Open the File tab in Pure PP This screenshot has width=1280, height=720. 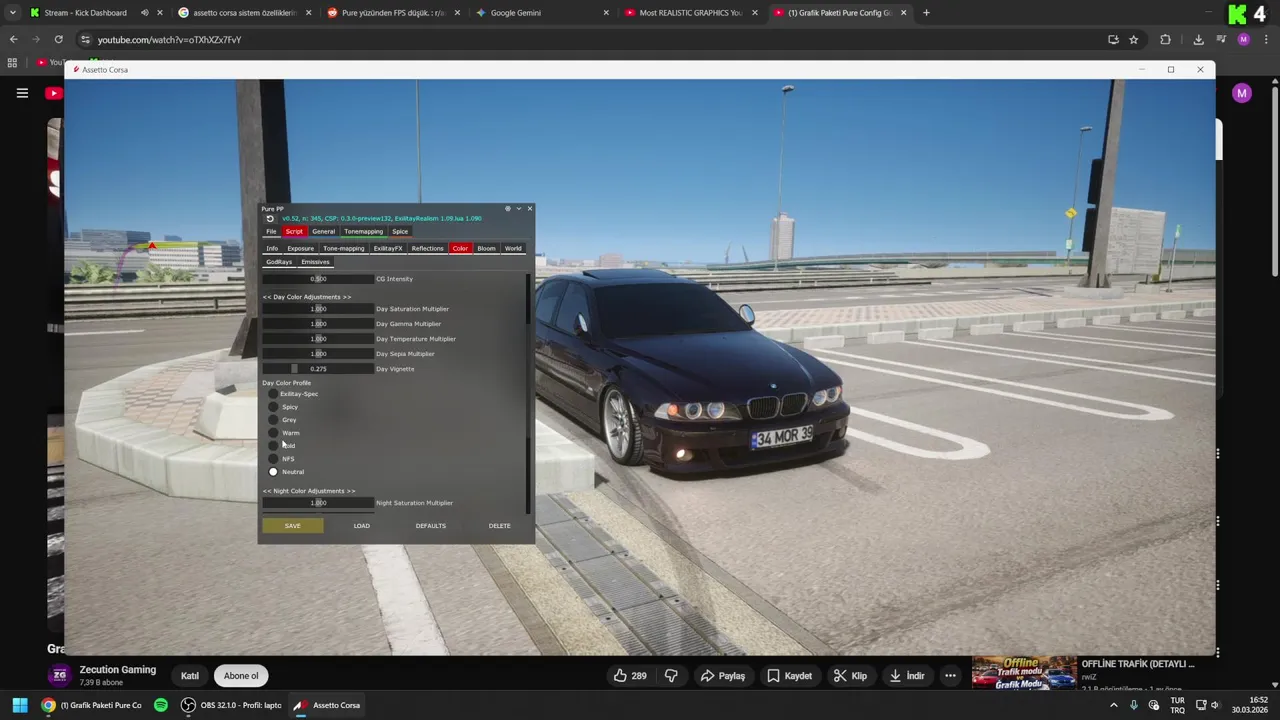[271, 232]
